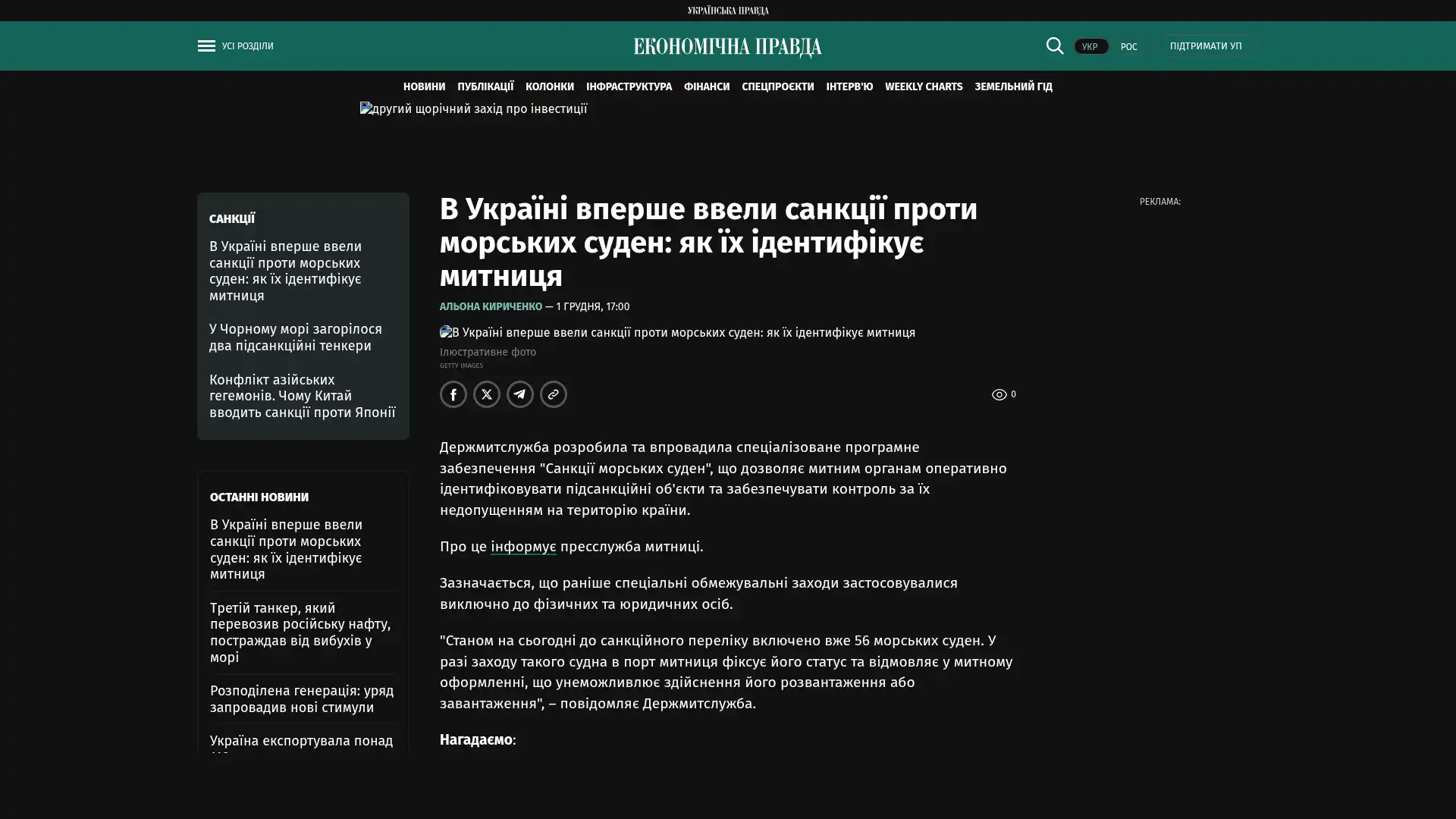
Task: Switch language to РОС
Action: click(1128, 46)
